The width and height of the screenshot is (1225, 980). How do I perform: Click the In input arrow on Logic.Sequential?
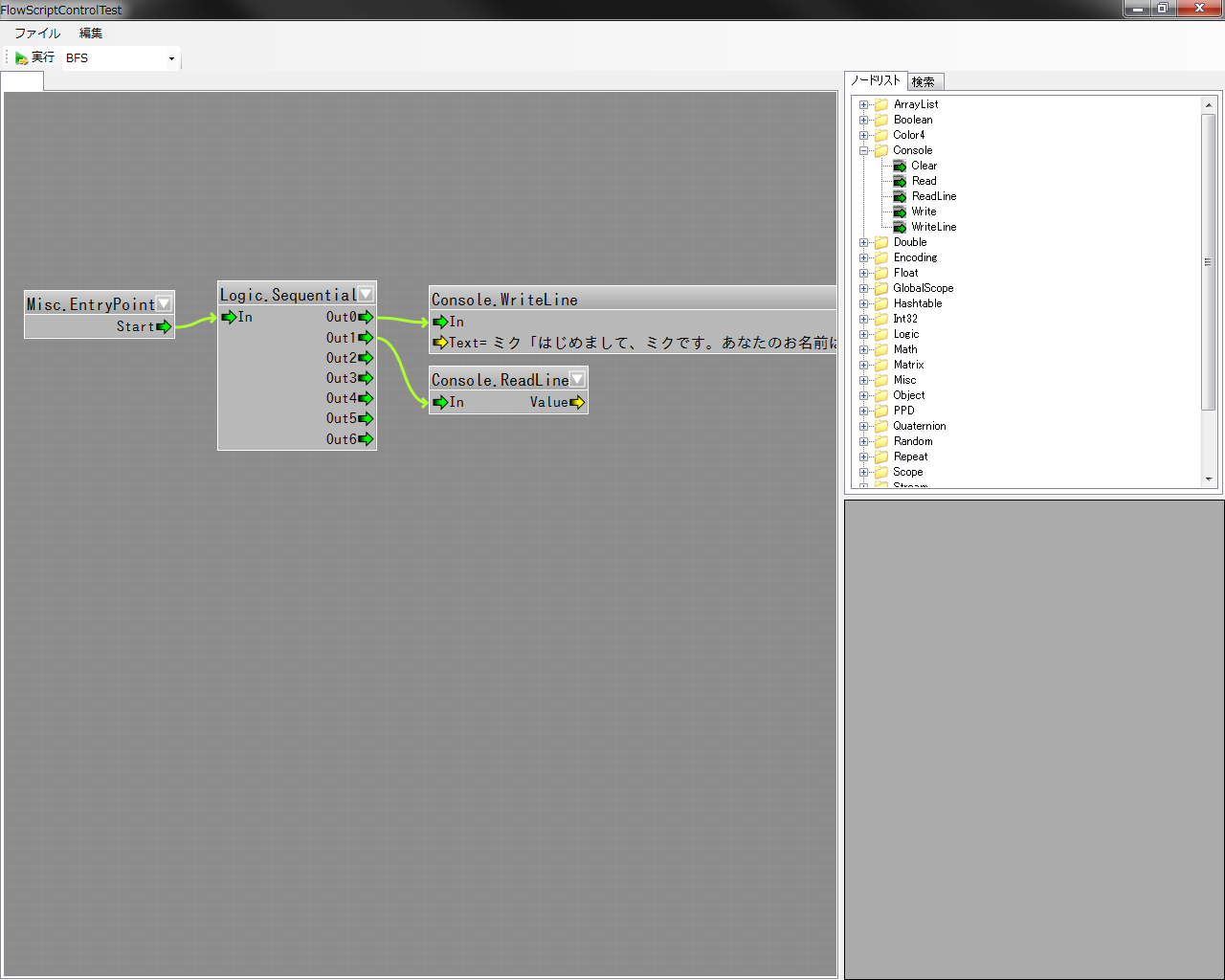[x=229, y=317]
